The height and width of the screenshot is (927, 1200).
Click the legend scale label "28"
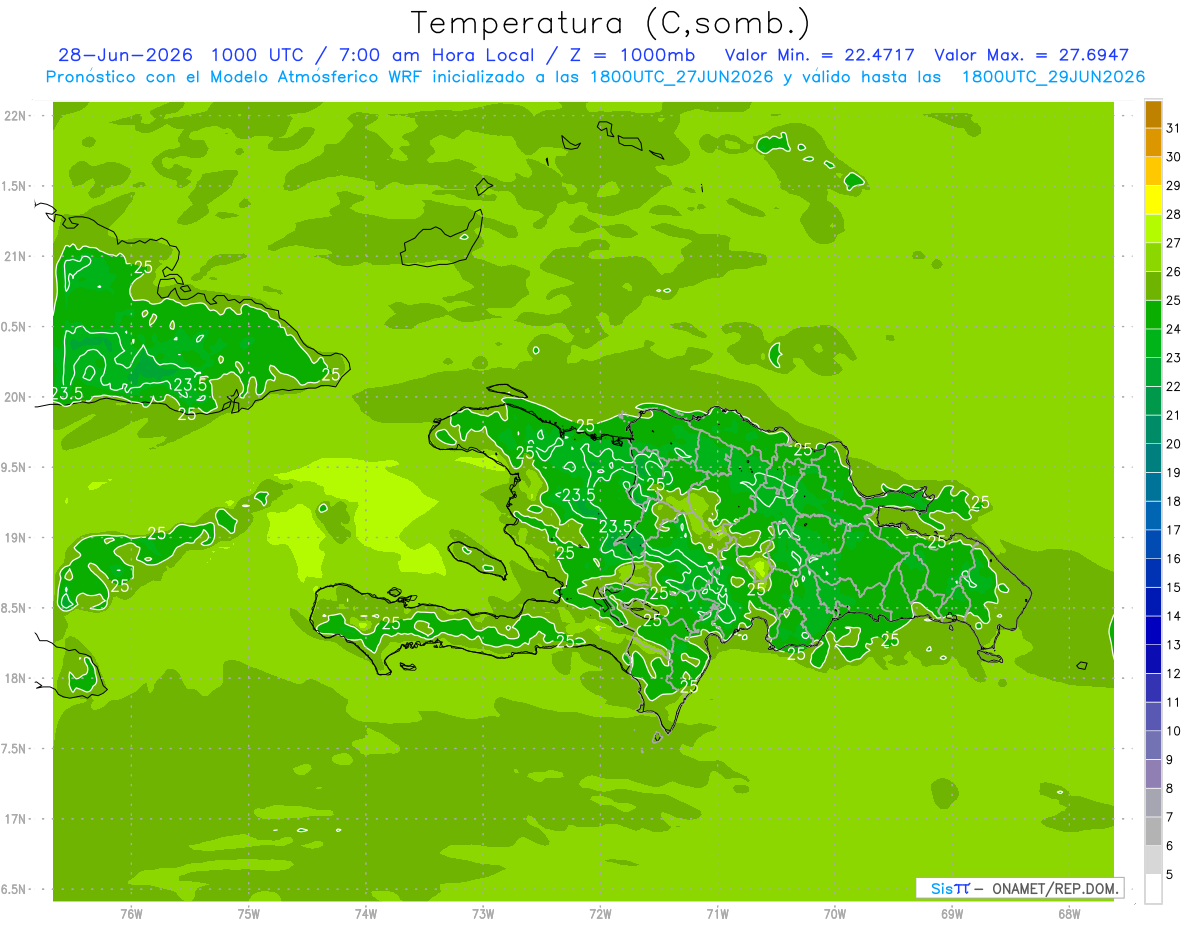click(1173, 214)
